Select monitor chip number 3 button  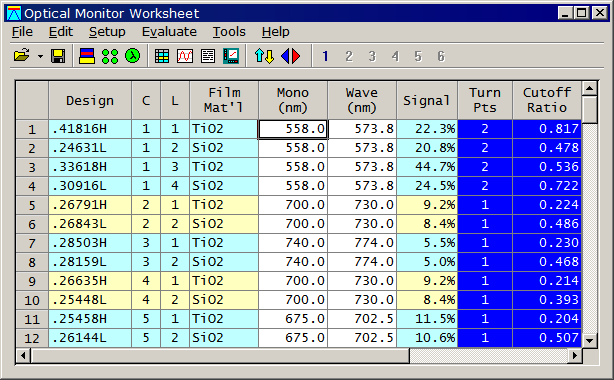372,56
